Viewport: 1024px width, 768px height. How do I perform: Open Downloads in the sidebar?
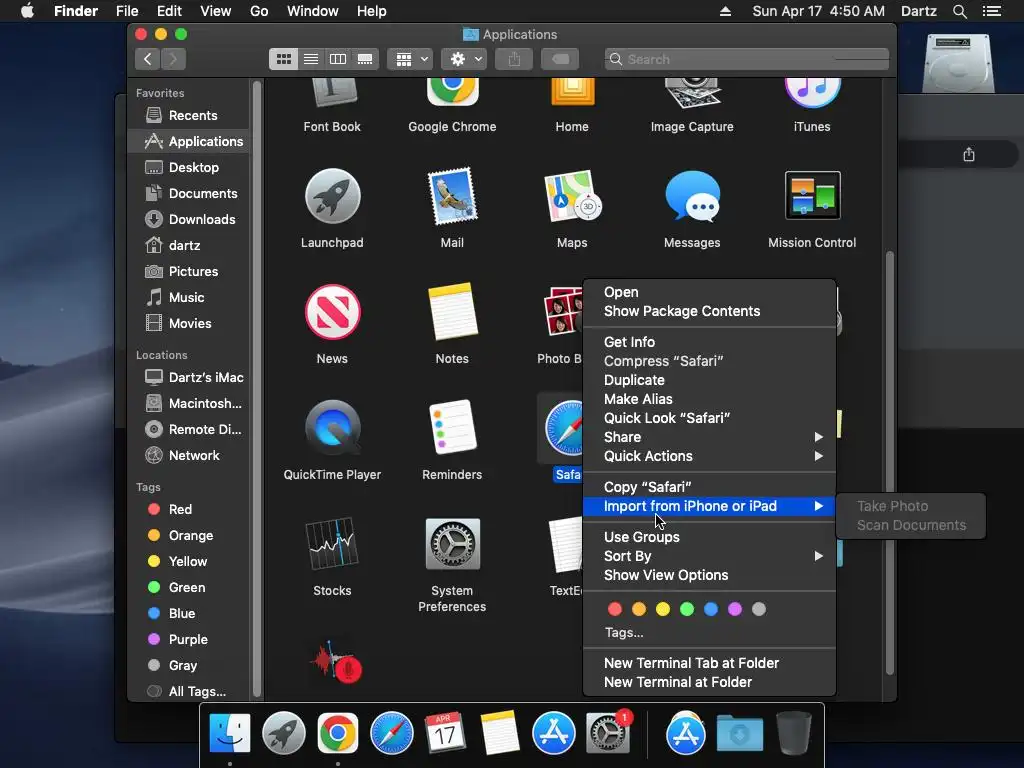coord(189,219)
